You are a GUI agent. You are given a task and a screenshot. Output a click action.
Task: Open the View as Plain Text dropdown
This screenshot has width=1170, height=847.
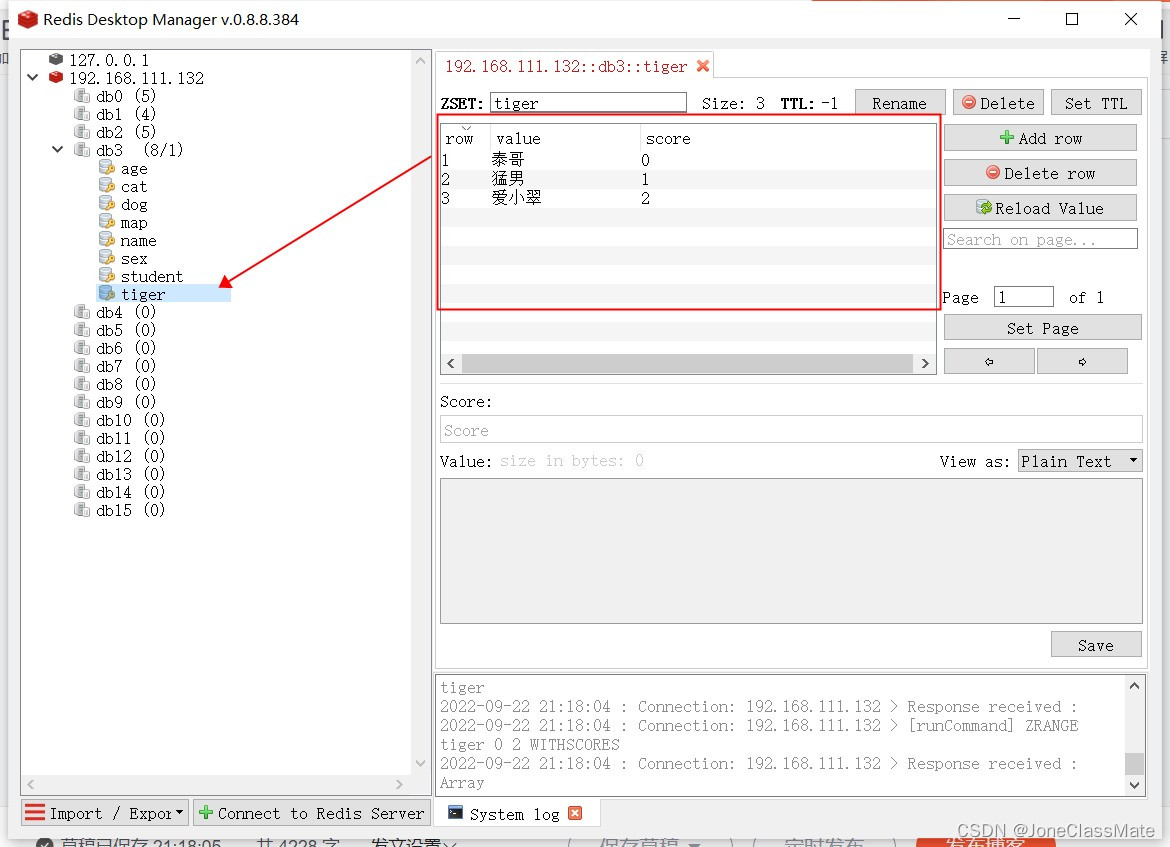pyautogui.click(x=1080, y=461)
